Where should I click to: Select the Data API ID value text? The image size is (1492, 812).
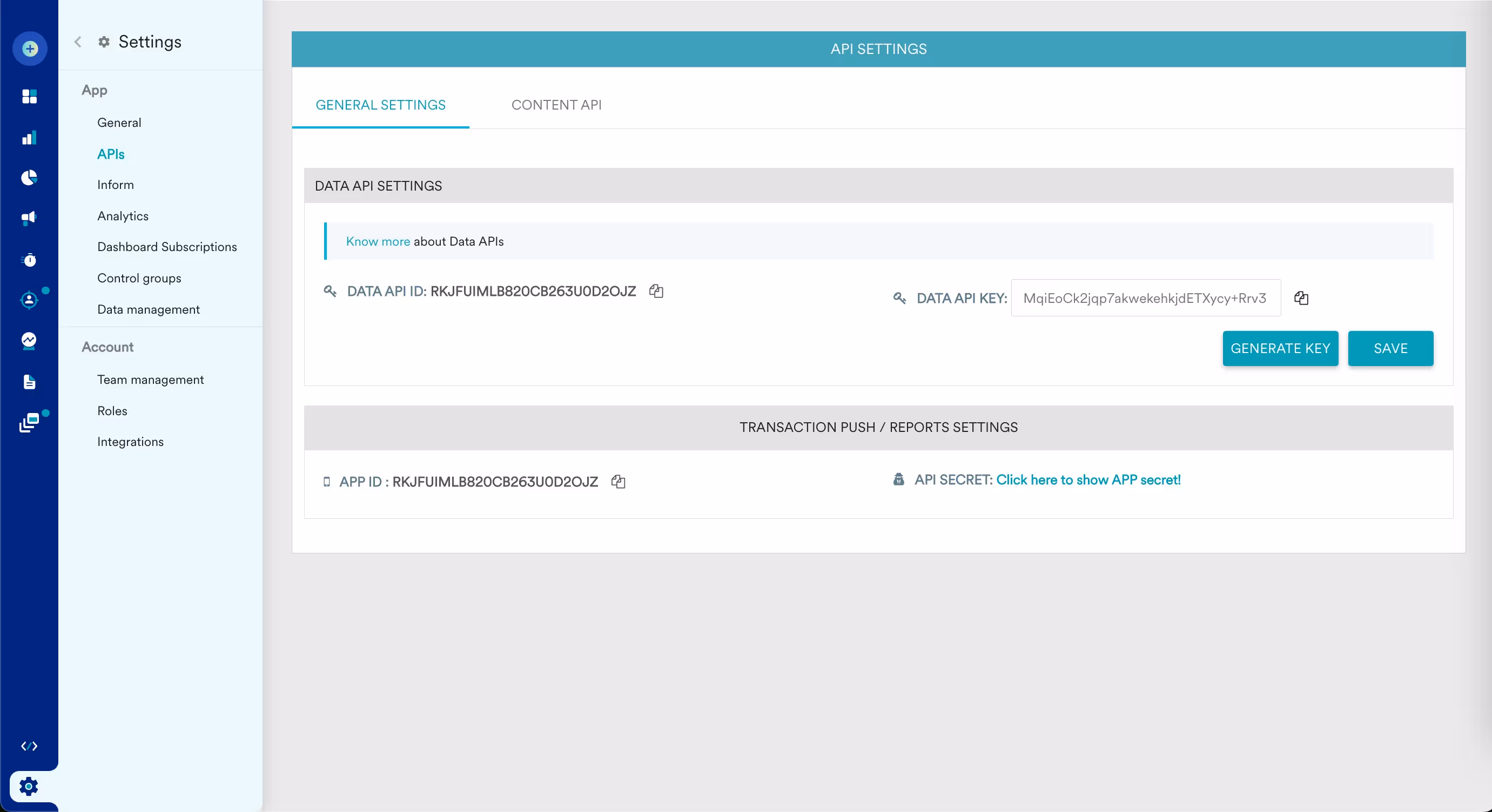[x=533, y=291]
